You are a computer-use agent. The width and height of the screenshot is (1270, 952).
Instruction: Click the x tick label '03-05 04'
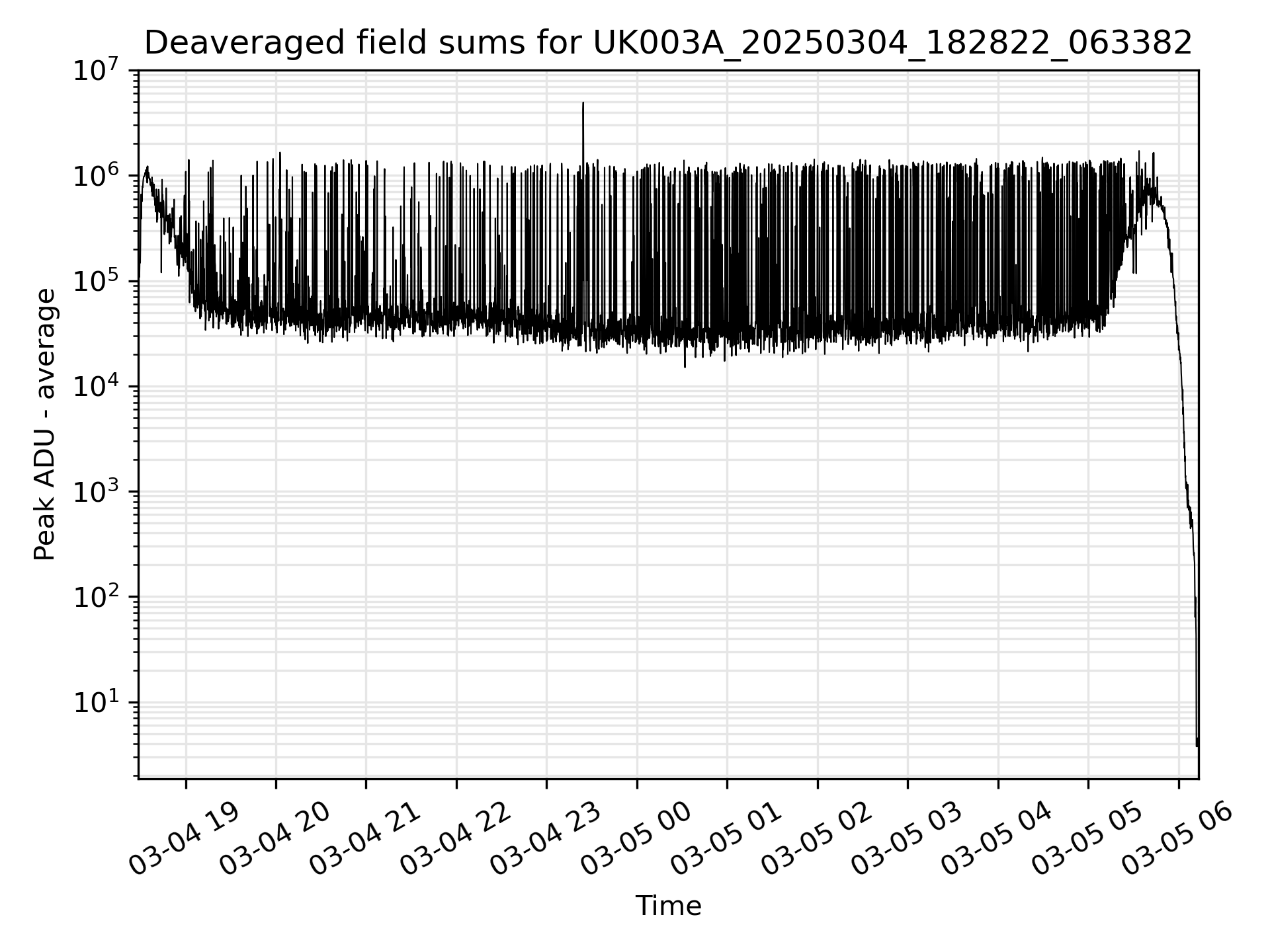[997, 839]
